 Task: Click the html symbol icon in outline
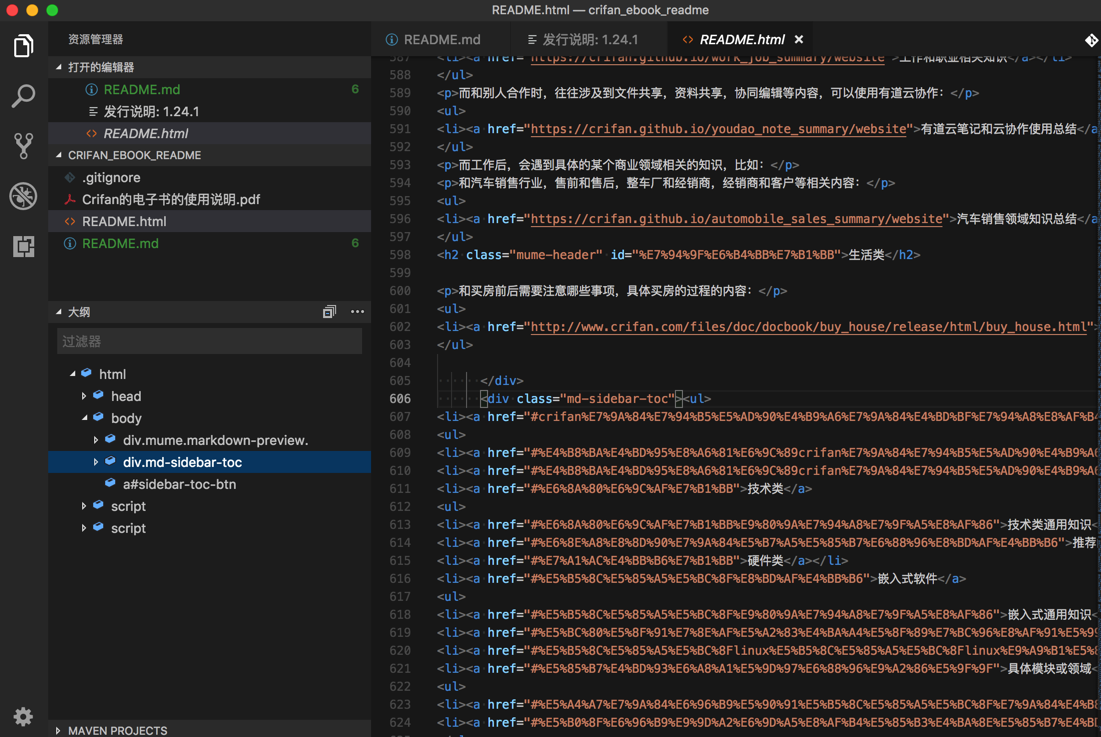point(86,373)
